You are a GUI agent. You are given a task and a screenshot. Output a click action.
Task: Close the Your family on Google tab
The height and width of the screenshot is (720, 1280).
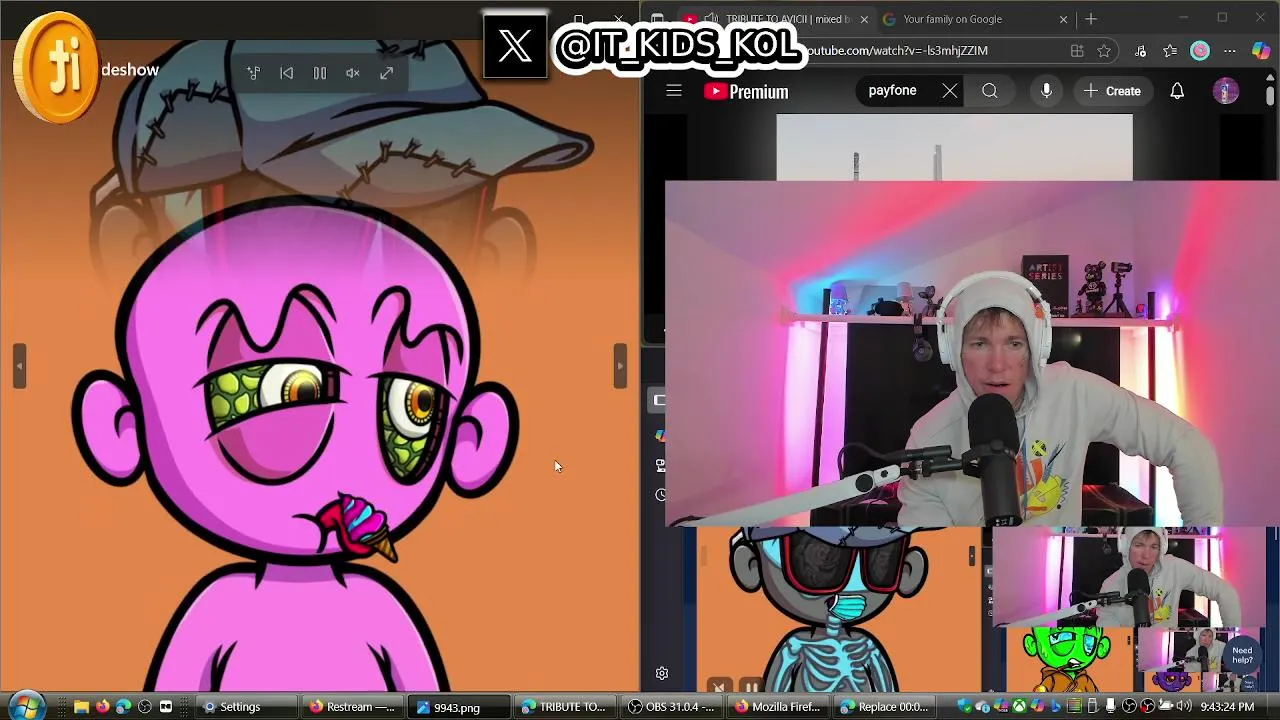pos(1063,19)
